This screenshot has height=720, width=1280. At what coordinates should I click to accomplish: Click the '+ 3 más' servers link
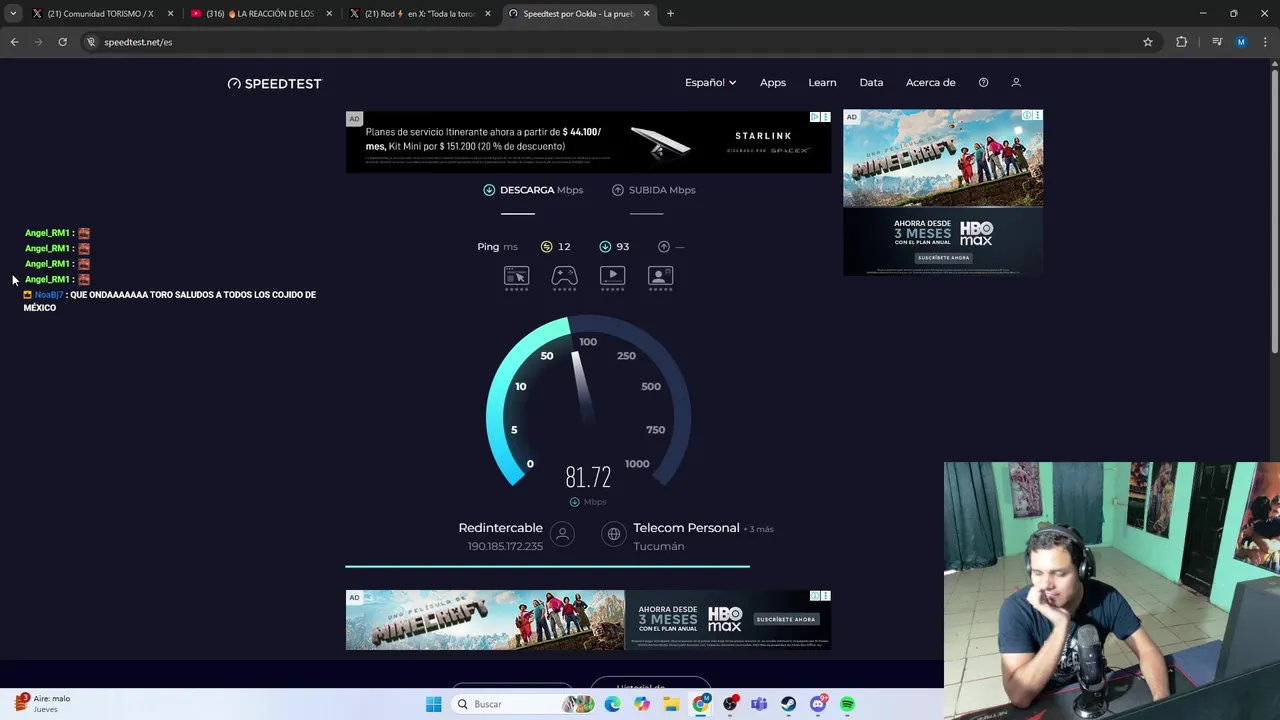pyautogui.click(x=759, y=529)
